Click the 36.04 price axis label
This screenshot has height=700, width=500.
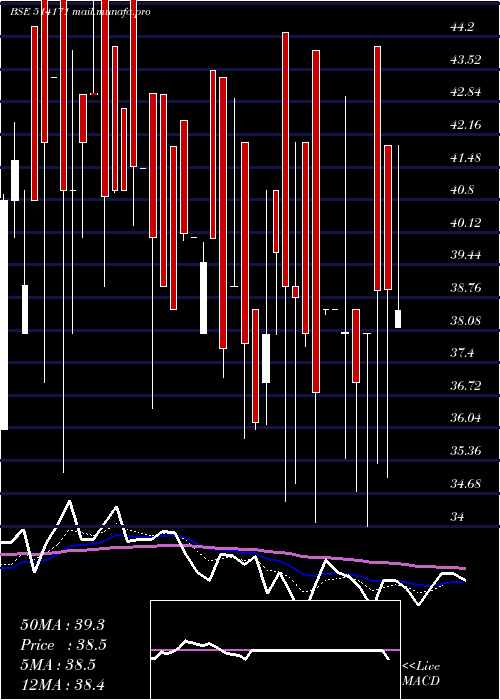point(466,419)
